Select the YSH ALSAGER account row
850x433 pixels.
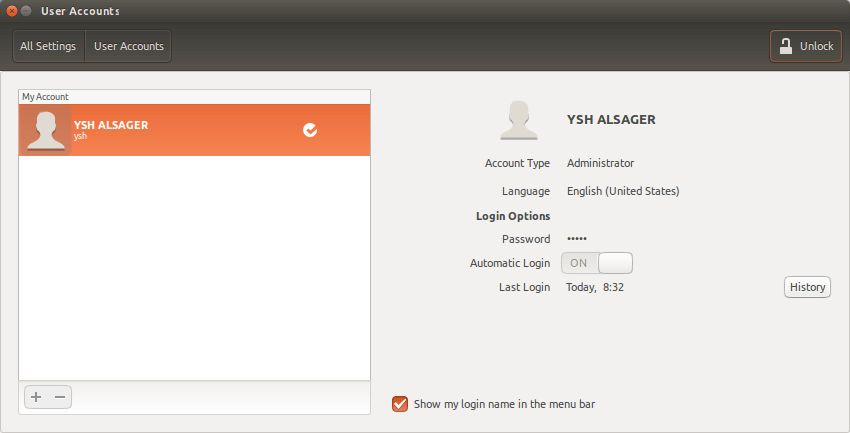pyautogui.click(x=195, y=130)
